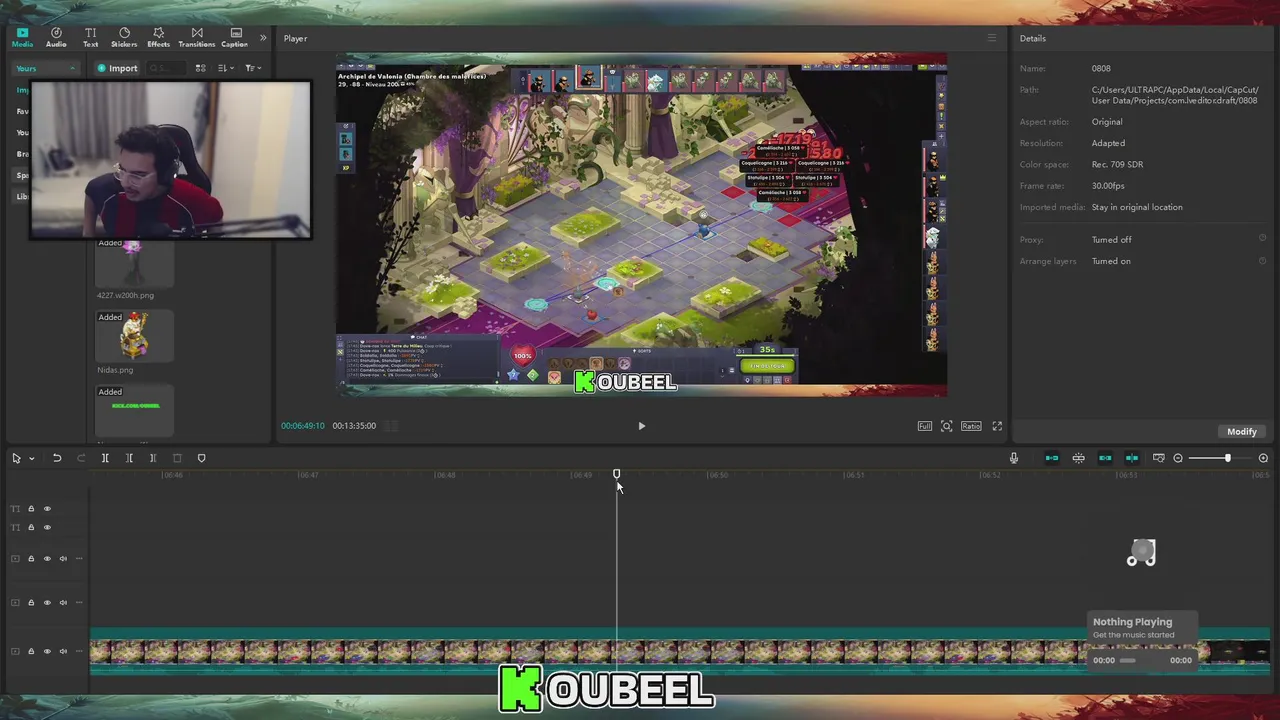Click the Arrange layers info icon

(x=1262, y=261)
